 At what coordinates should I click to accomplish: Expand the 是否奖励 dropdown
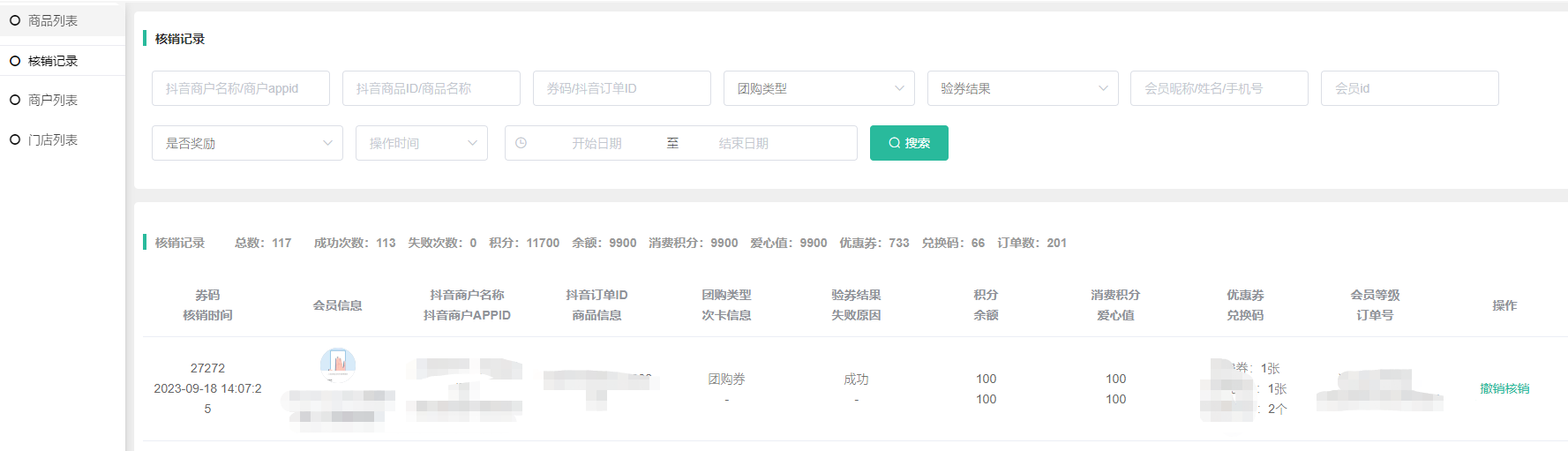click(247, 143)
